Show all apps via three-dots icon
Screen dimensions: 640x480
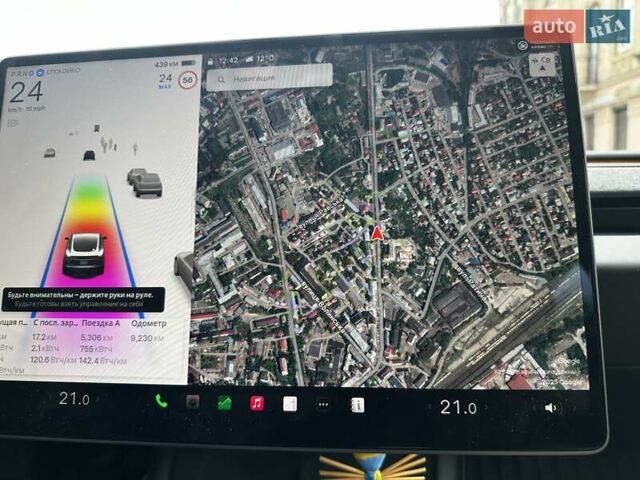[x=323, y=405]
